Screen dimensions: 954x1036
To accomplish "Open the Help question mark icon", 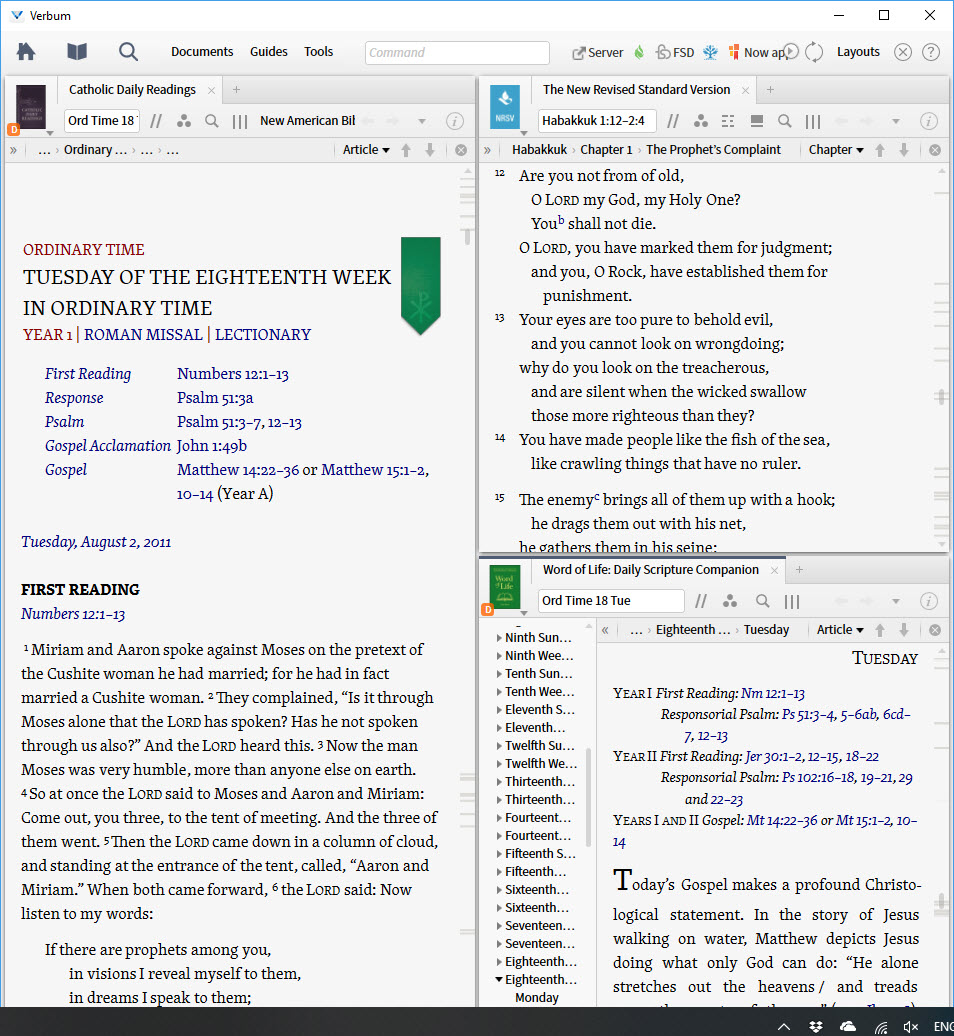I will pos(930,52).
